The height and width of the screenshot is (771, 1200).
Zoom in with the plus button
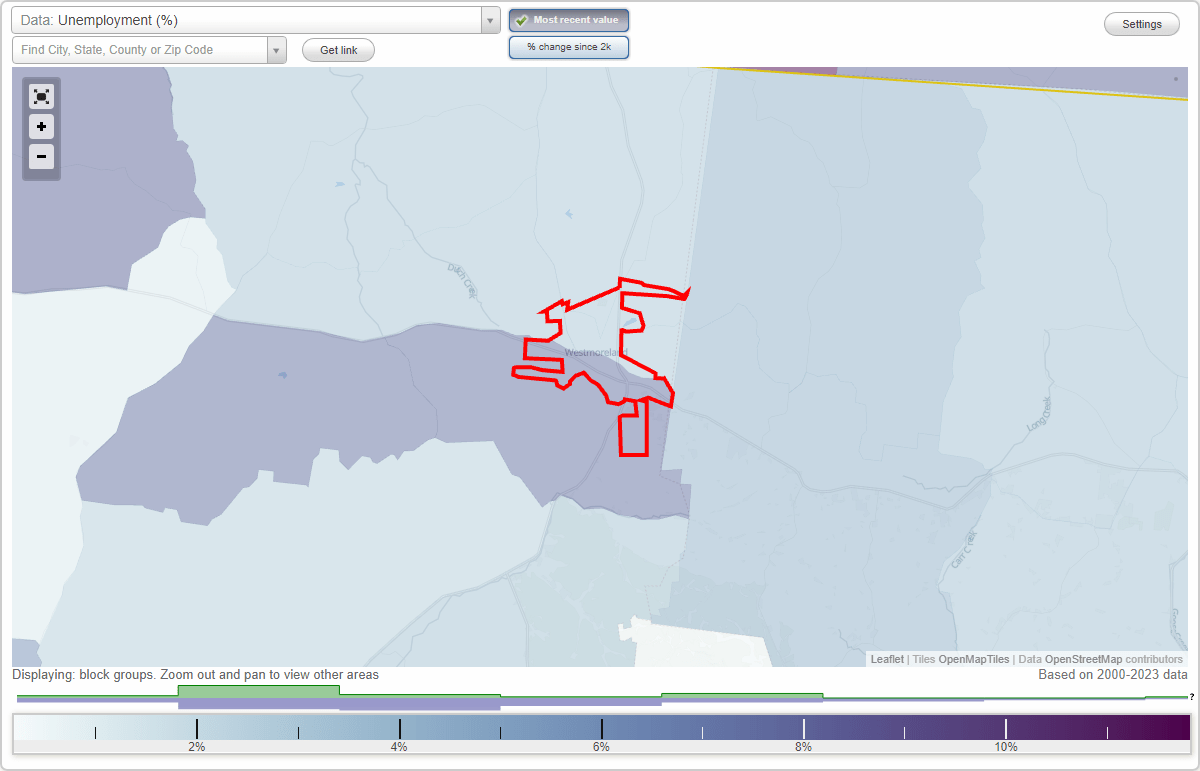click(x=41, y=126)
